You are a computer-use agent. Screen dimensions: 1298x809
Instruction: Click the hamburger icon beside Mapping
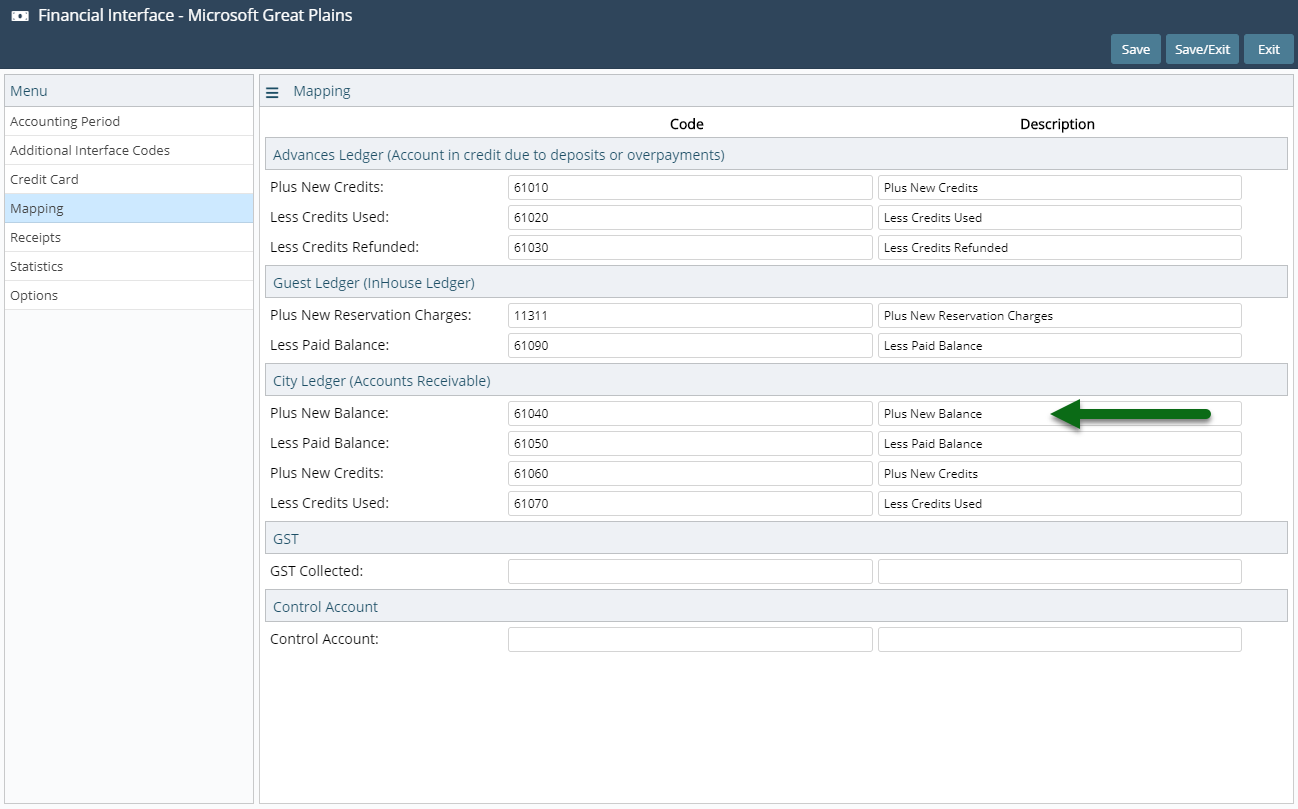272,92
